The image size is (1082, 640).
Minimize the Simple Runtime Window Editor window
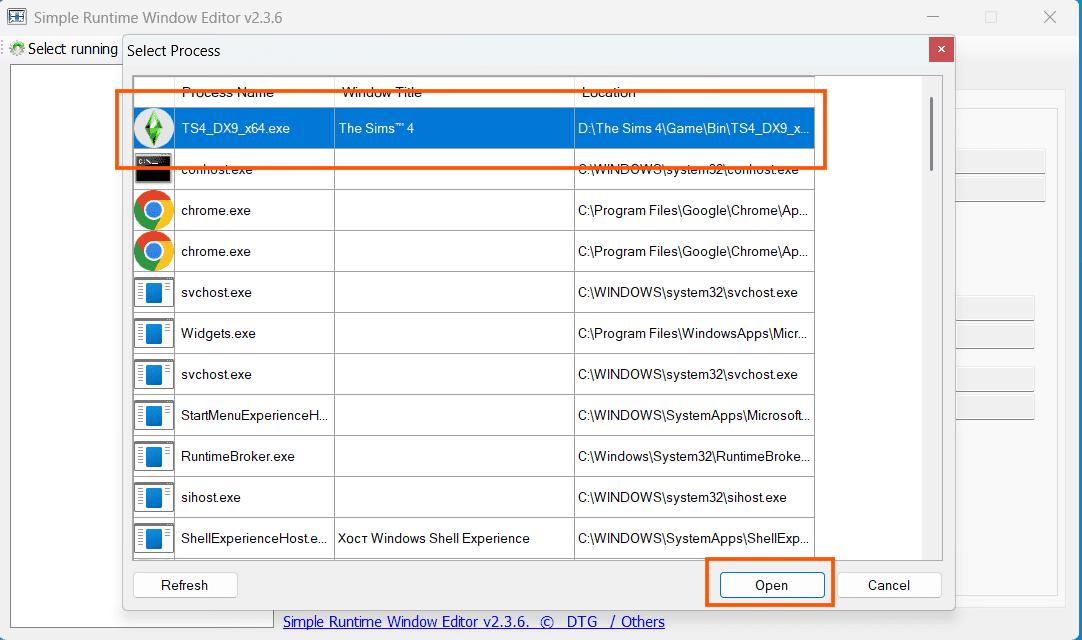933,17
